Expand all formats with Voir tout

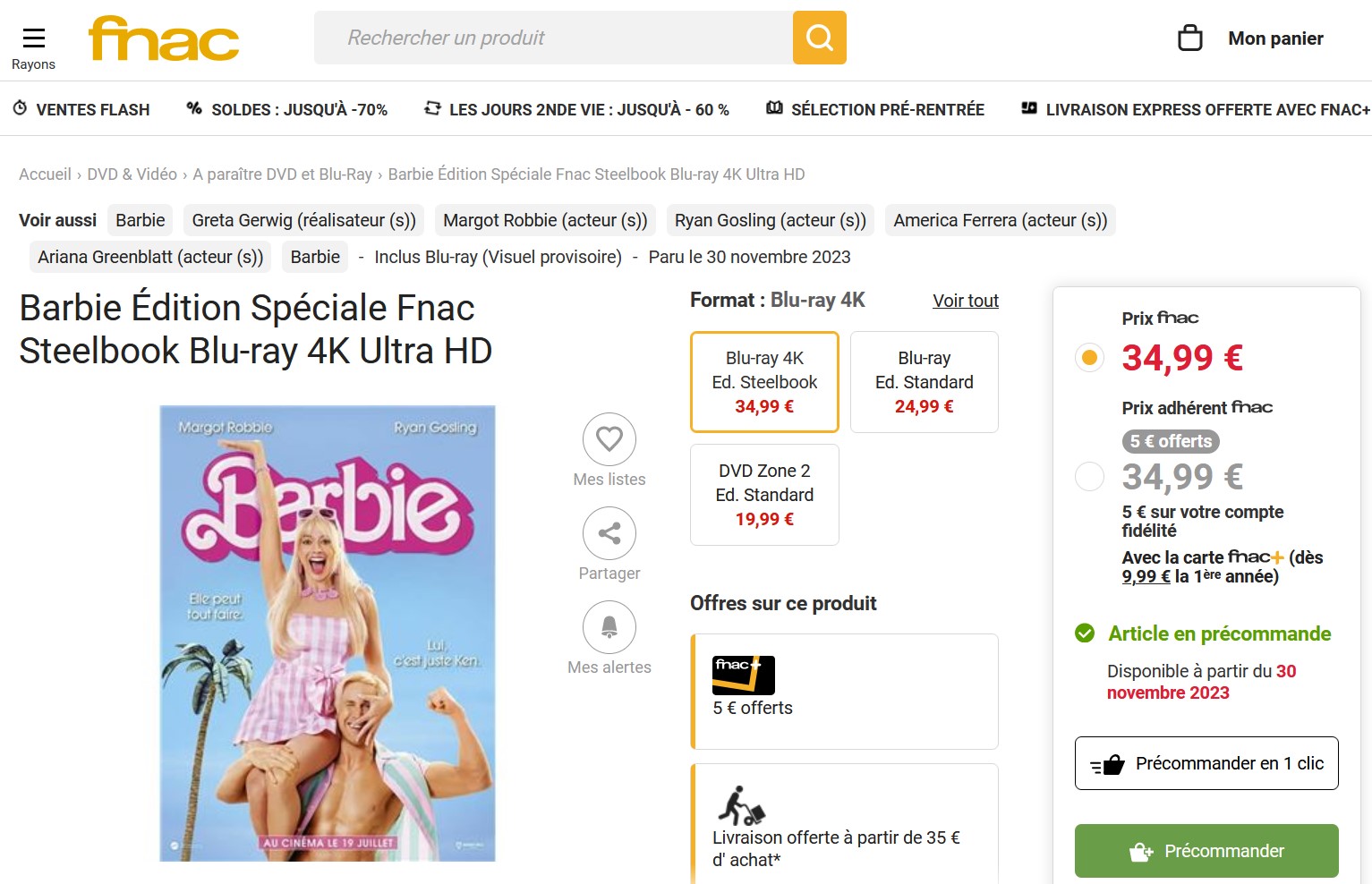click(965, 301)
